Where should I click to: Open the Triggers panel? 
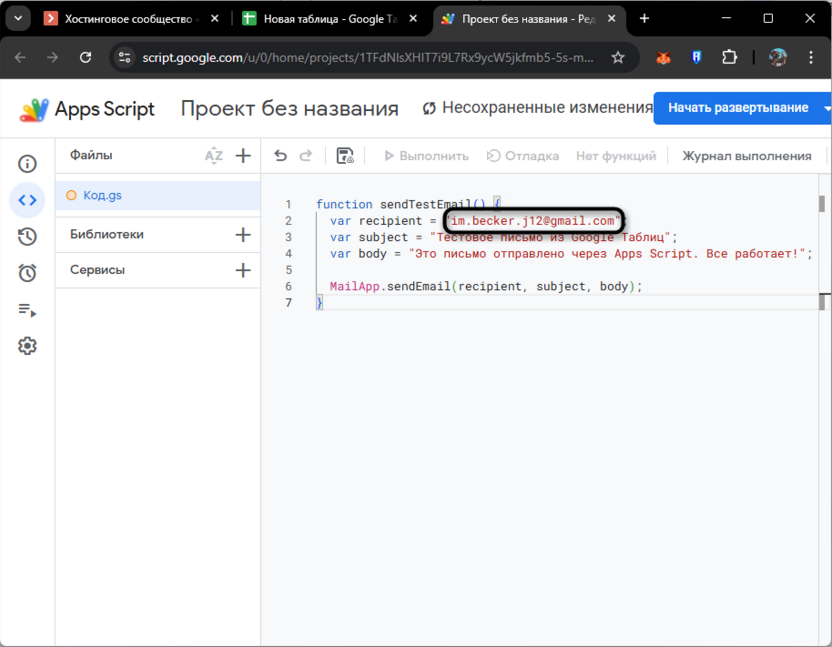point(27,273)
